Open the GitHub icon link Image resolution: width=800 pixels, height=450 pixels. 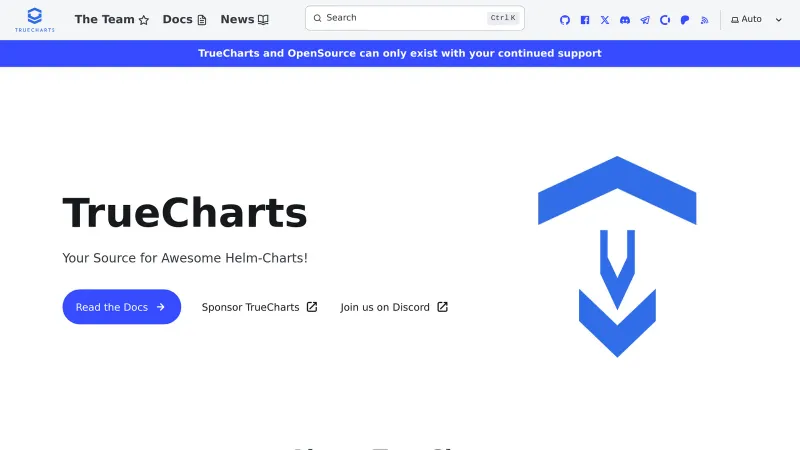click(565, 20)
